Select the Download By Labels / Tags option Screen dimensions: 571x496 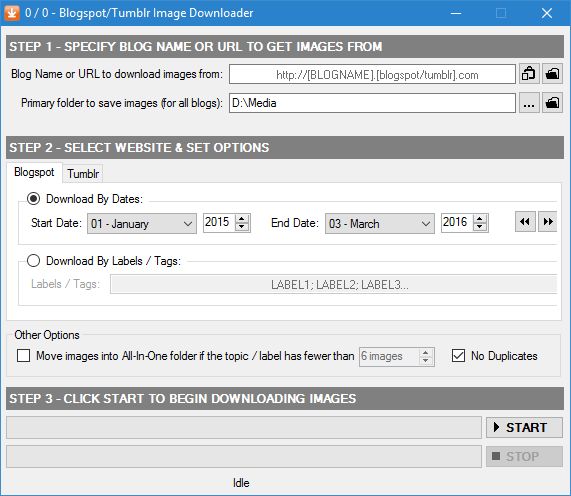pyautogui.click(x=34, y=261)
